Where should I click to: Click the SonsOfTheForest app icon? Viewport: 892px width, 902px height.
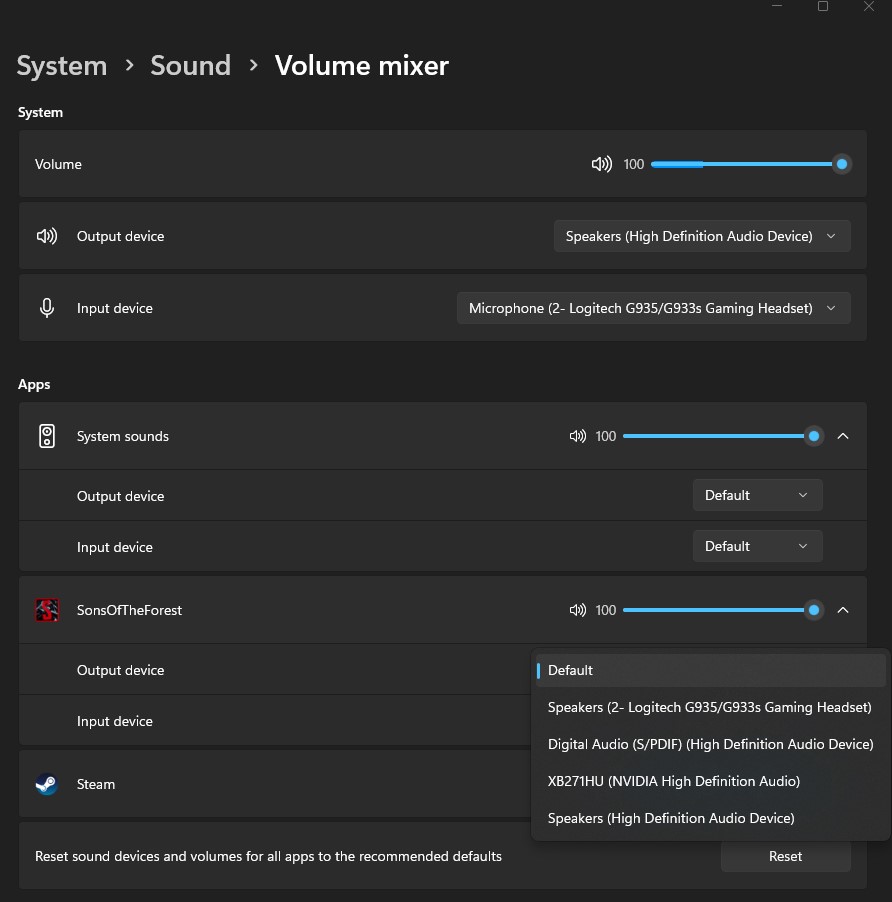click(x=47, y=610)
